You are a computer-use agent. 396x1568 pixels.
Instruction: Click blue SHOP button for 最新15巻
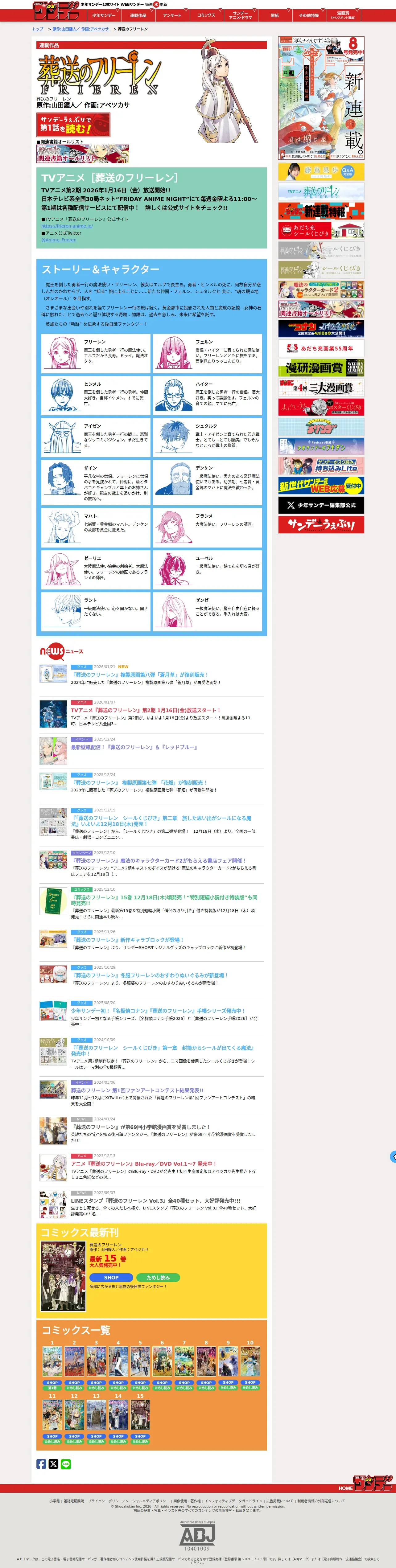(x=111, y=1278)
